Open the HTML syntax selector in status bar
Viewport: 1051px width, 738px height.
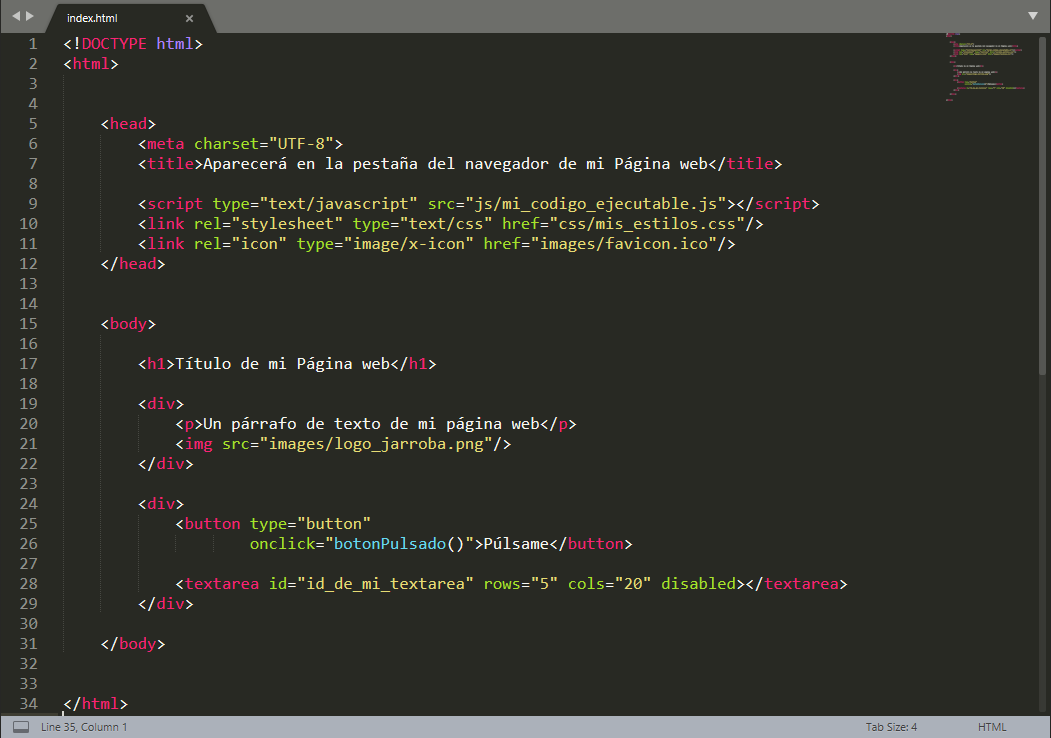(x=992, y=727)
